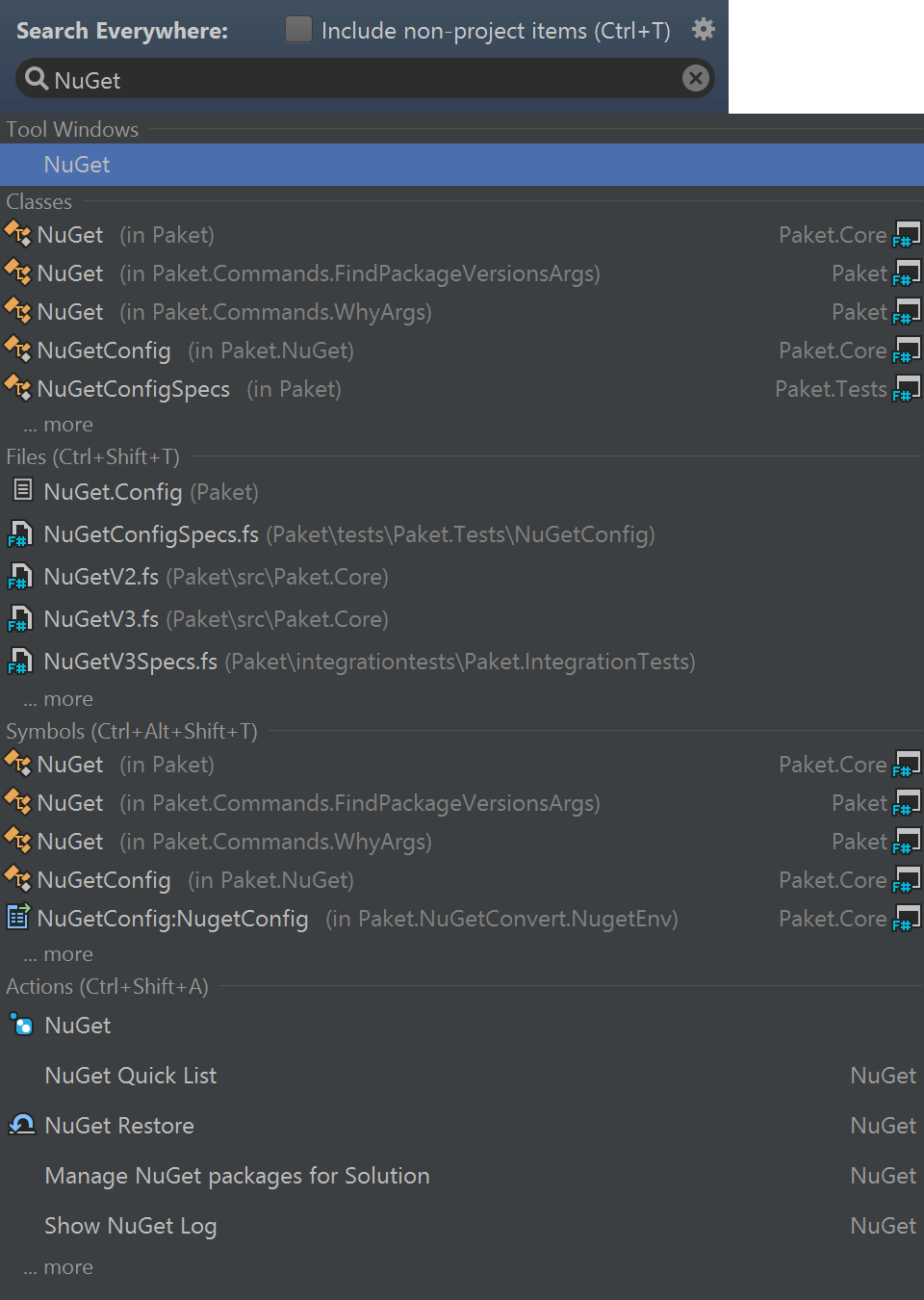Open NuGetV3.fs file result
This screenshot has width=924, height=1300.
tap(462, 619)
